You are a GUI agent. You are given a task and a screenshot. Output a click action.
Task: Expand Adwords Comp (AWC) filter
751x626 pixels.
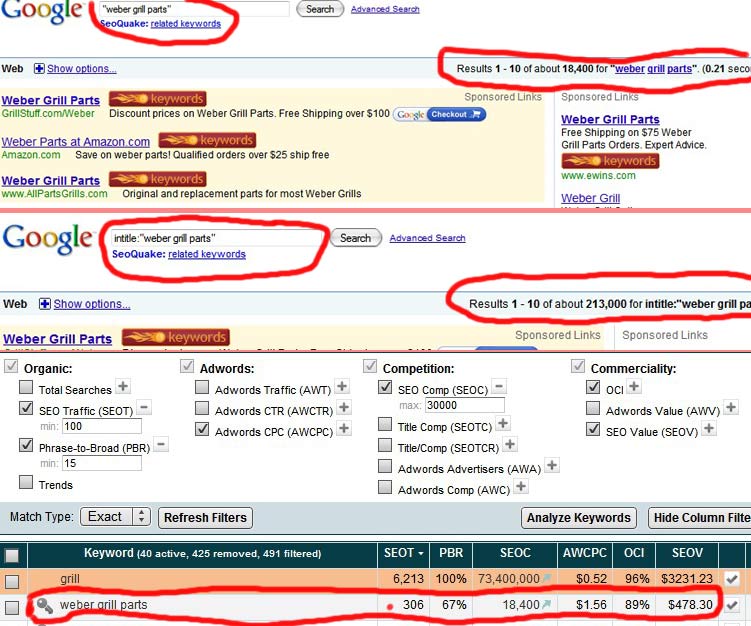[521, 487]
